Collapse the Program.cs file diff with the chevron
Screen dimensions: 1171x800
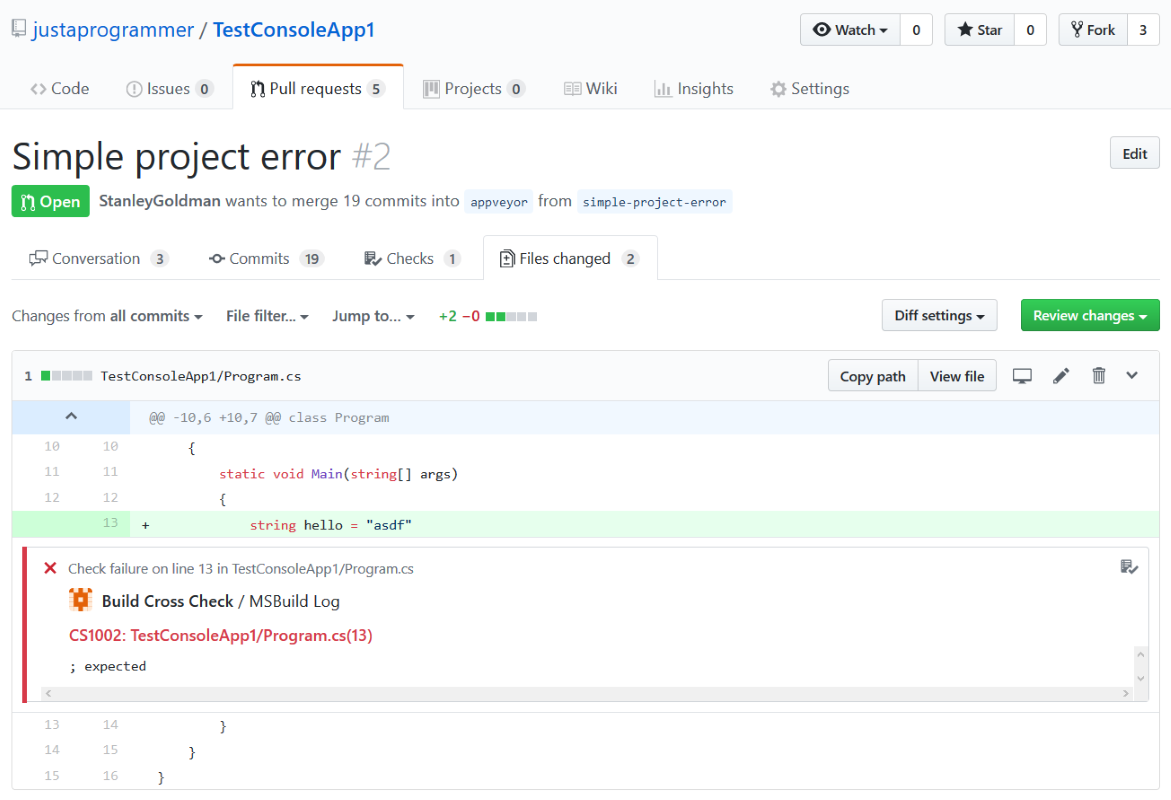pos(1132,376)
